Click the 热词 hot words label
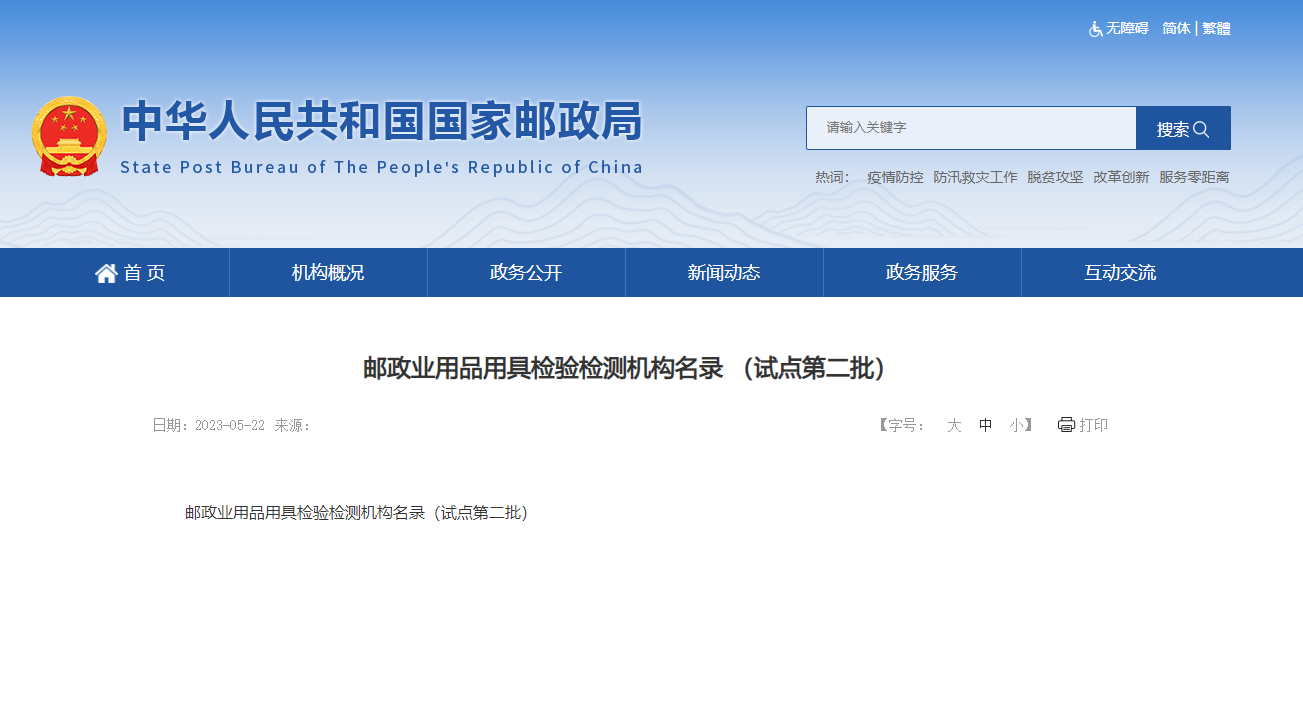The image size is (1303, 717). click(x=832, y=177)
